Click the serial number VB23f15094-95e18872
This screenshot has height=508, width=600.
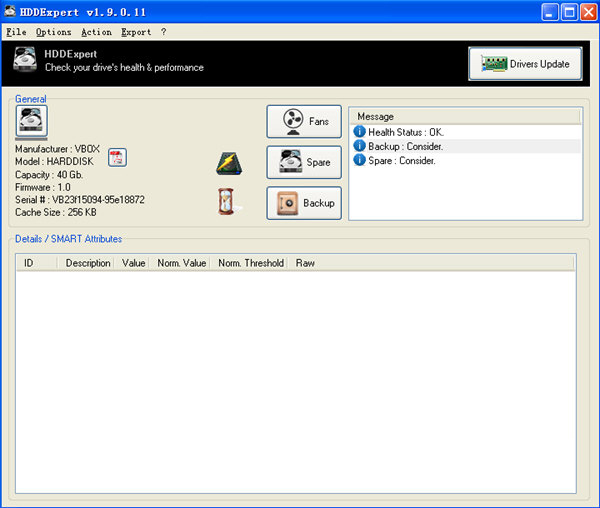pos(98,200)
